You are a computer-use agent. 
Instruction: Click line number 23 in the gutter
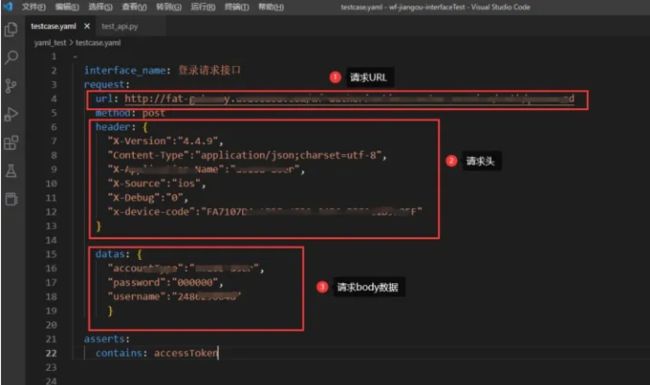click(x=51, y=368)
